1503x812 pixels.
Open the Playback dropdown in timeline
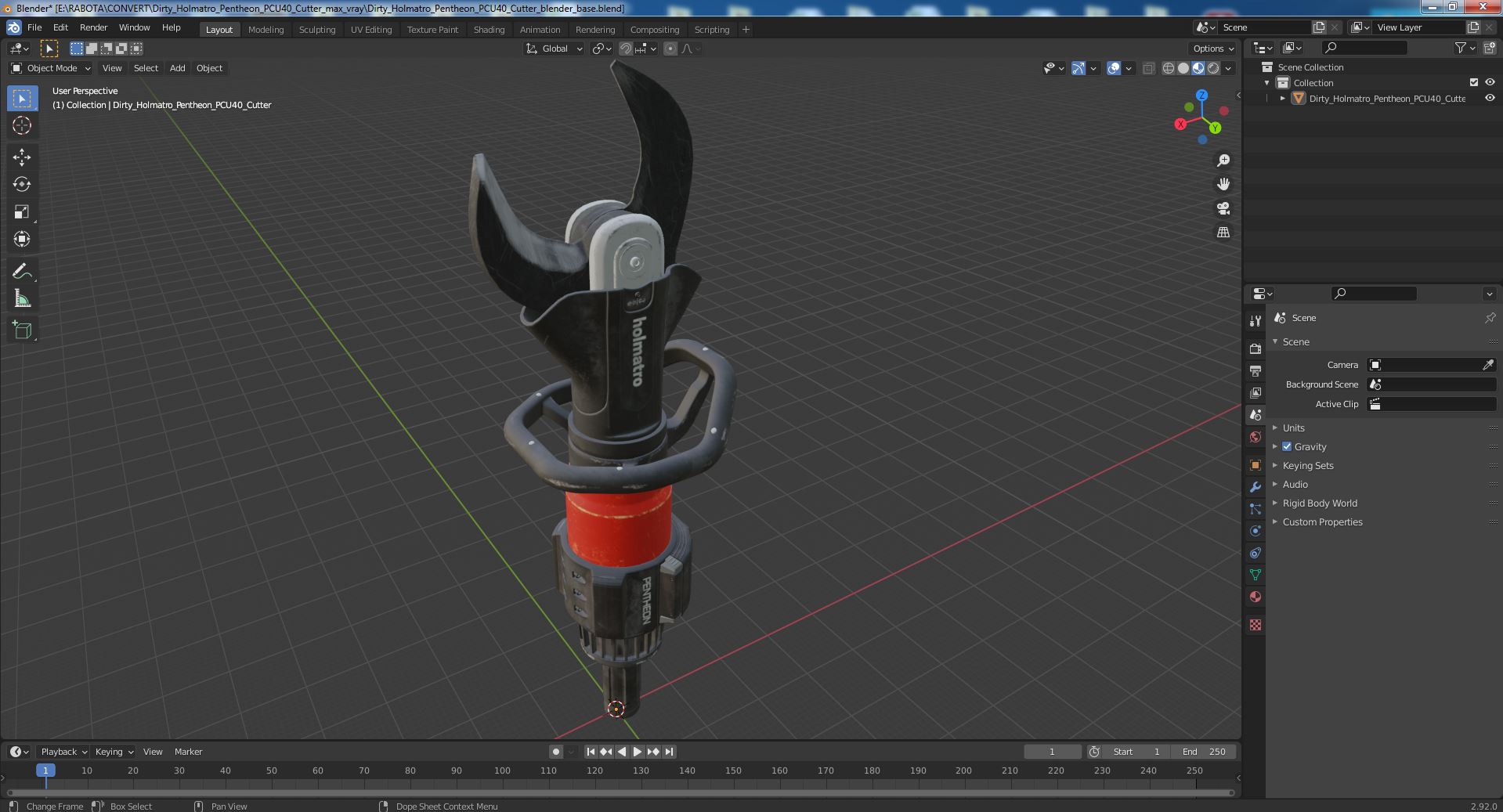63,752
